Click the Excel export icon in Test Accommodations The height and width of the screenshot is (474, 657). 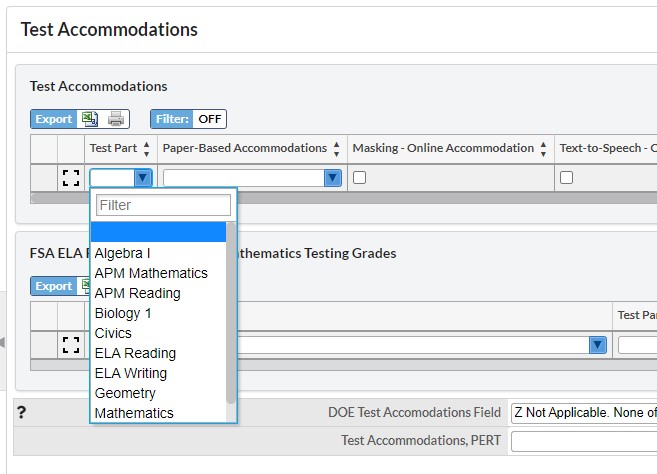point(90,119)
